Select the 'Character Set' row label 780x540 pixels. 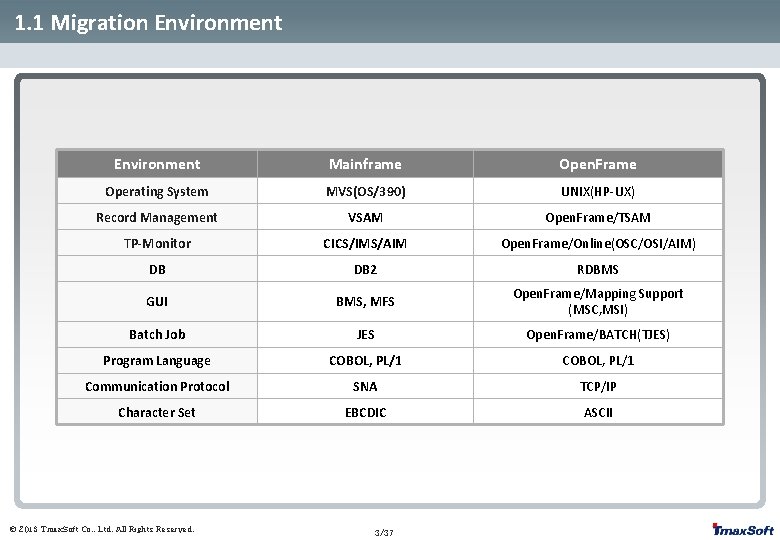point(157,412)
